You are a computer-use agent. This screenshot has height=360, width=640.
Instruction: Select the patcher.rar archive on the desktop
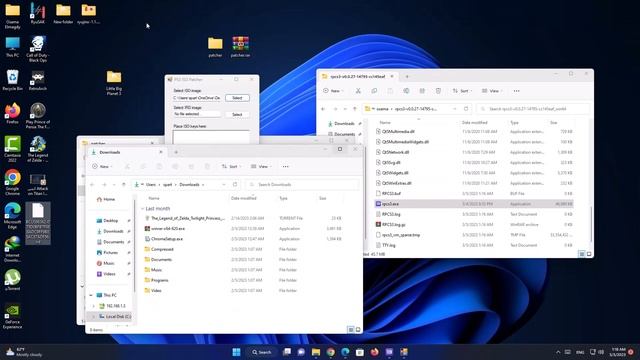coord(240,47)
